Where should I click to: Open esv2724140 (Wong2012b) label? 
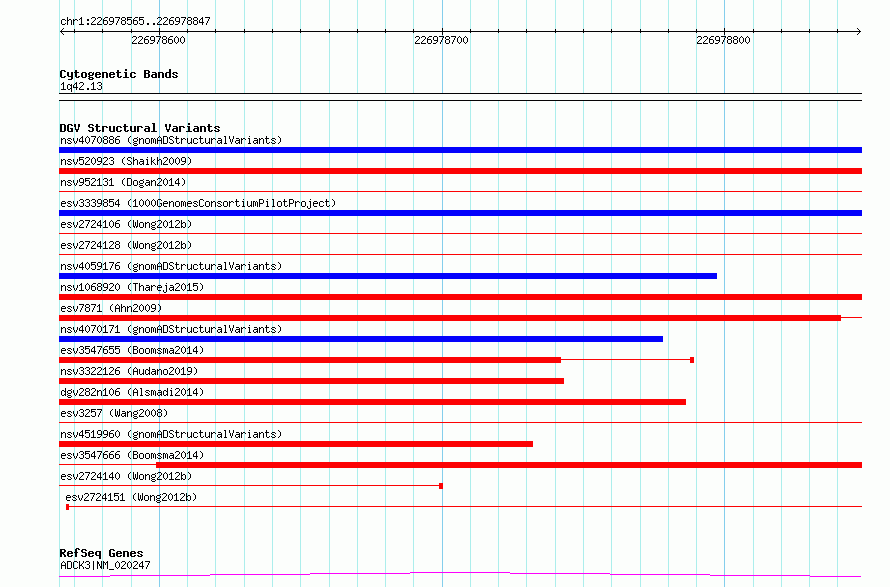tap(126, 476)
